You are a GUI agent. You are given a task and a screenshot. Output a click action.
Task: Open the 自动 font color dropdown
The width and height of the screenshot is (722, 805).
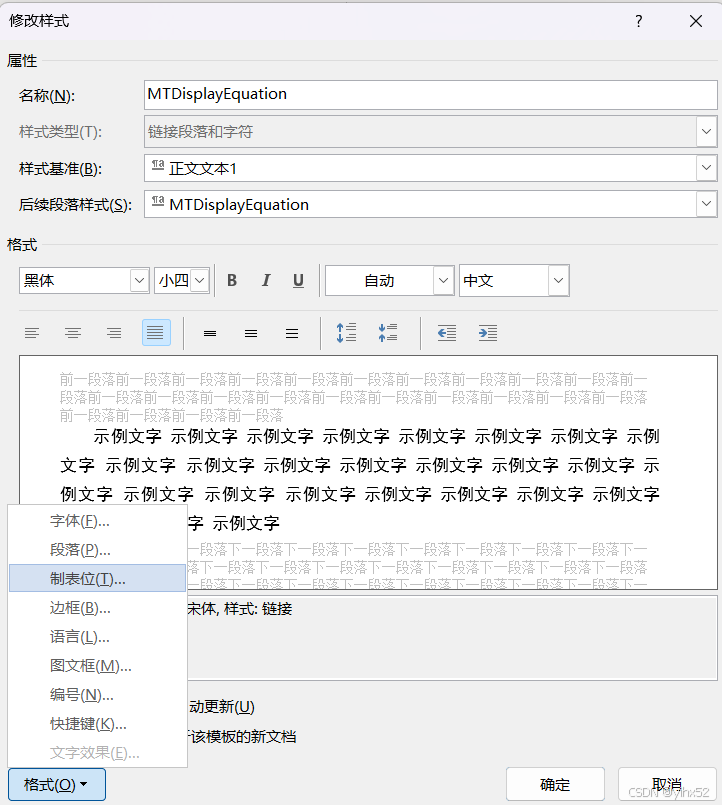click(443, 280)
